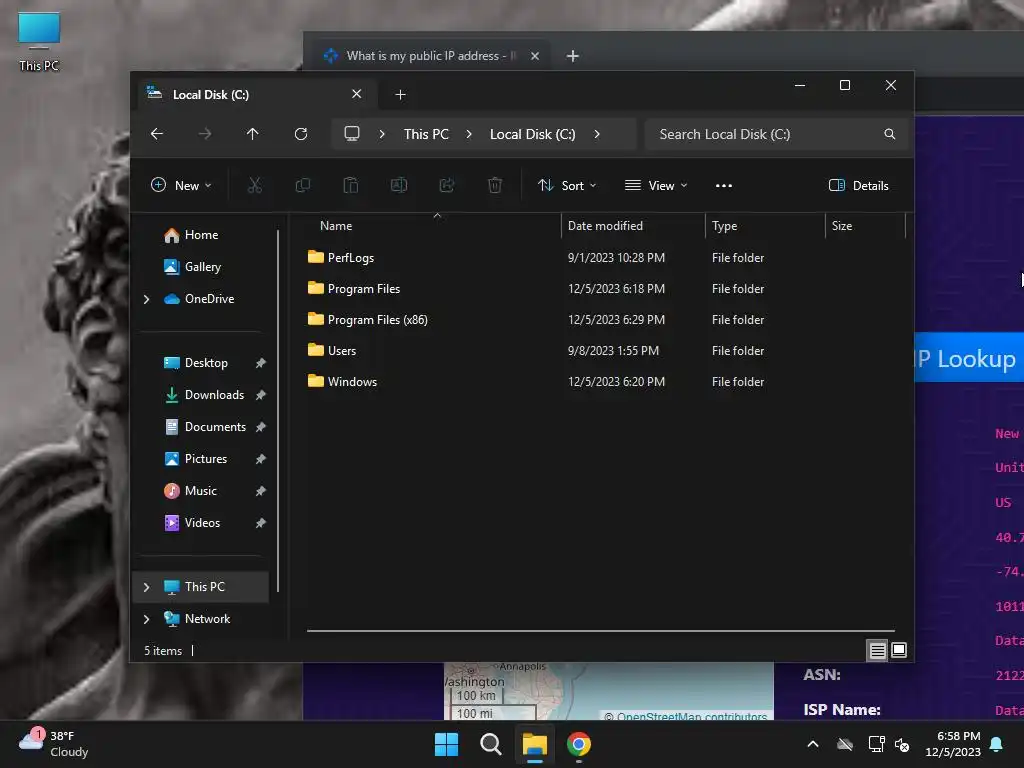1024x768 pixels.
Task: Unpin Music from Quick access
Action: pyautogui.click(x=261, y=491)
